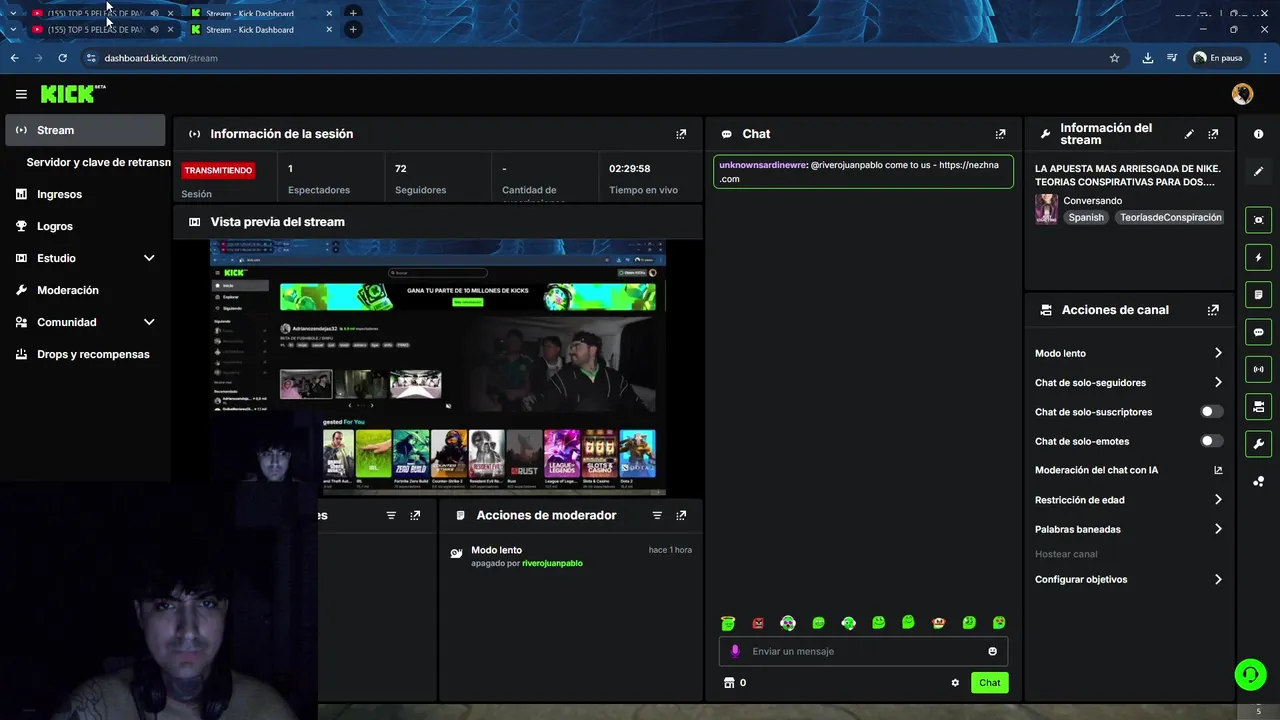Click the Hostear canal option

(x=1066, y=554)
